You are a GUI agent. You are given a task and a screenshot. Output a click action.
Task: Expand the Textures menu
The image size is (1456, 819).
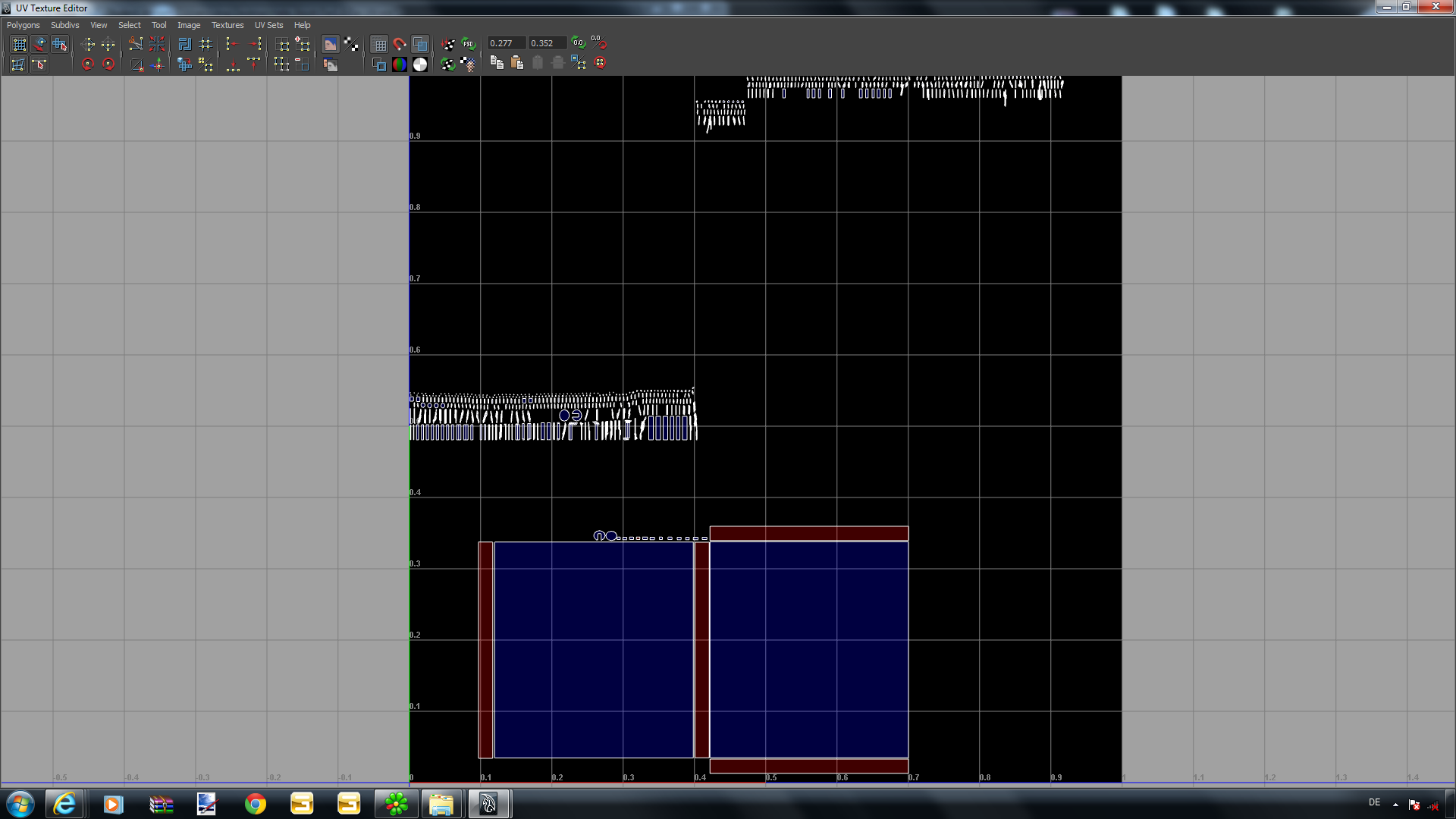[227, 25]
